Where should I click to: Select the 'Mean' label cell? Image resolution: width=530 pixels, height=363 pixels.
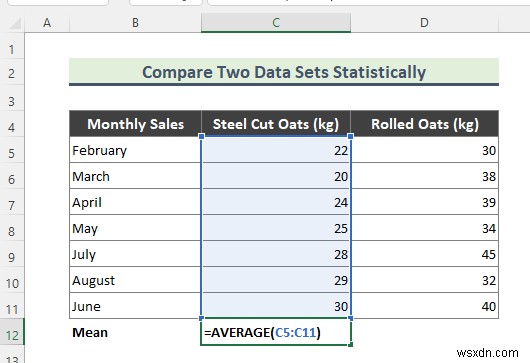pos(135,332)
